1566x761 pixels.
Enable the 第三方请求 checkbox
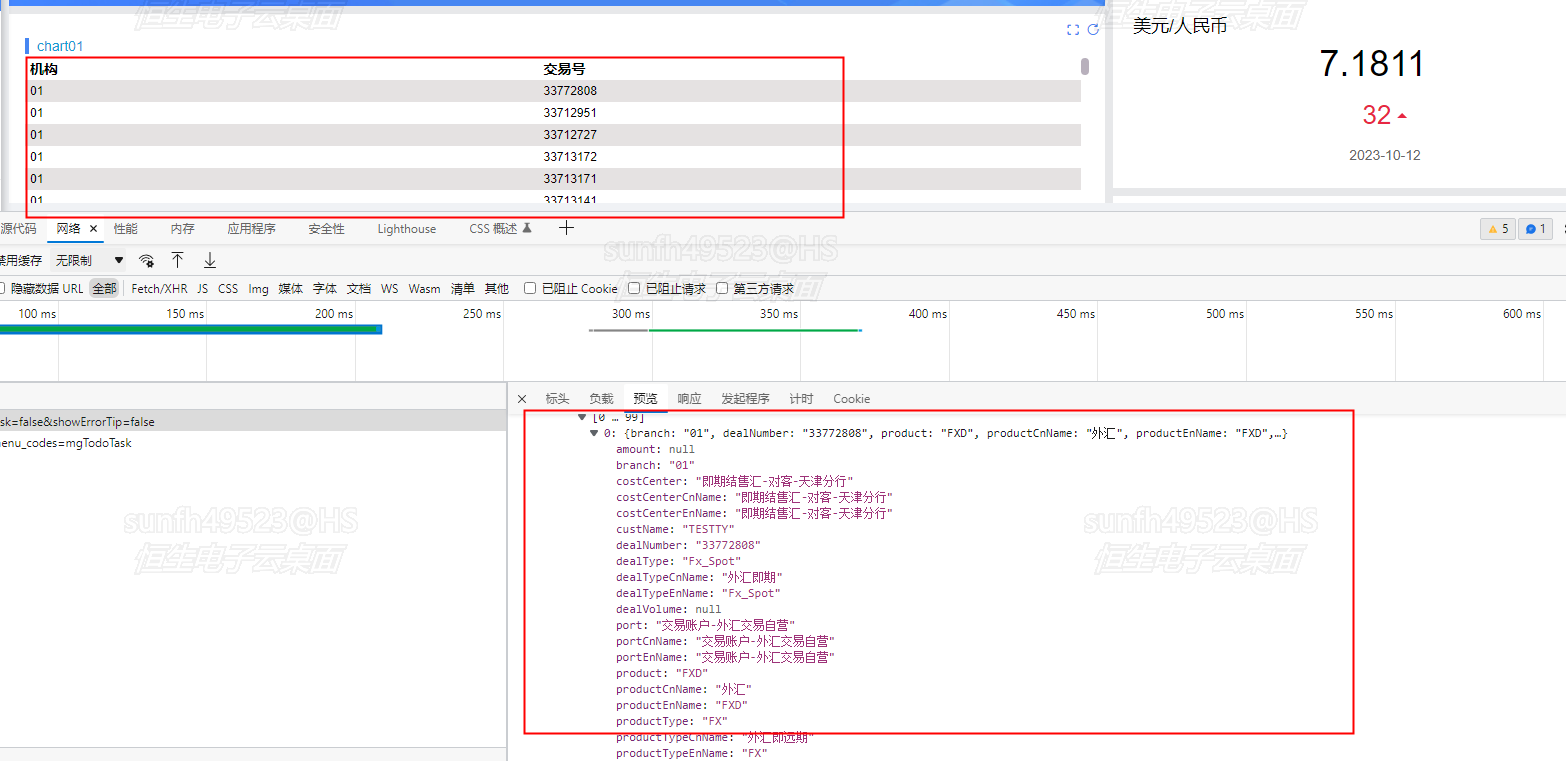point(722,288)
